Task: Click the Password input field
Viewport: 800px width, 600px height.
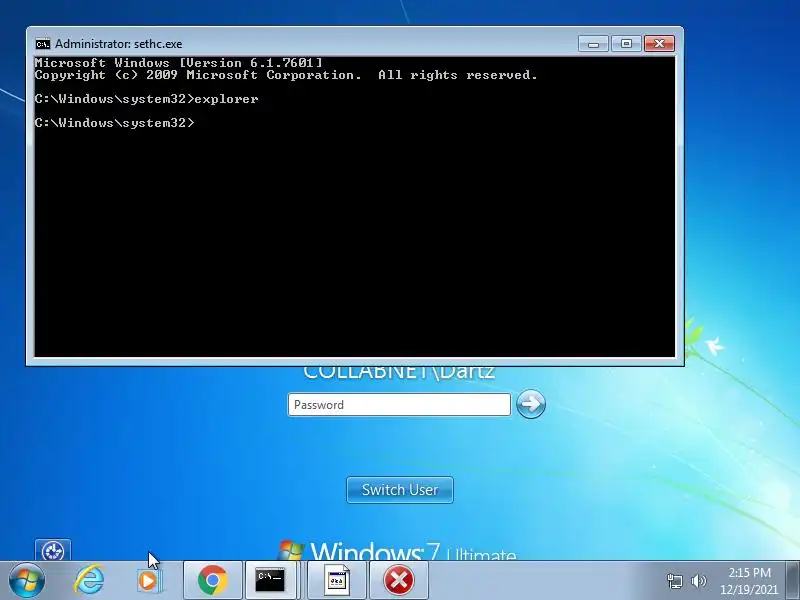Action: [x=399, y=405]
